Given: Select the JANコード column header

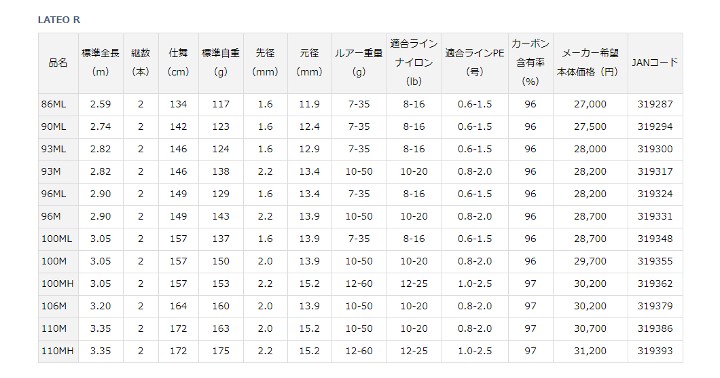Looking at the screenshot, I should 655,62.
